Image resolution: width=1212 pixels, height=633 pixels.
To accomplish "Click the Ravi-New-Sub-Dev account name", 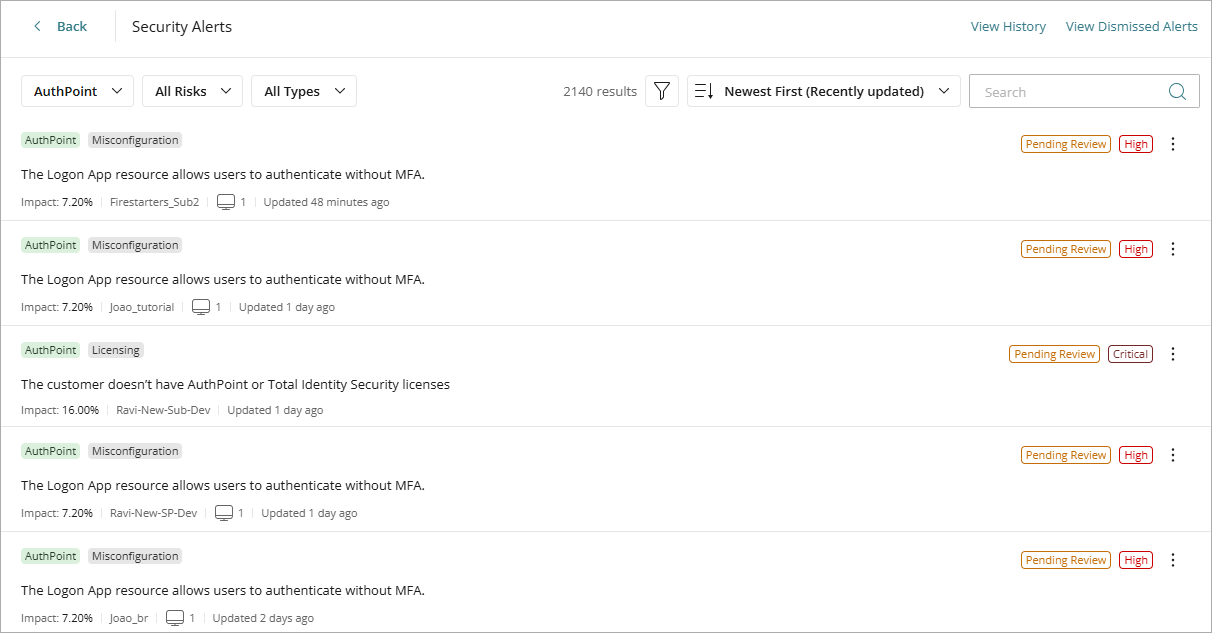I will [162, 410].
